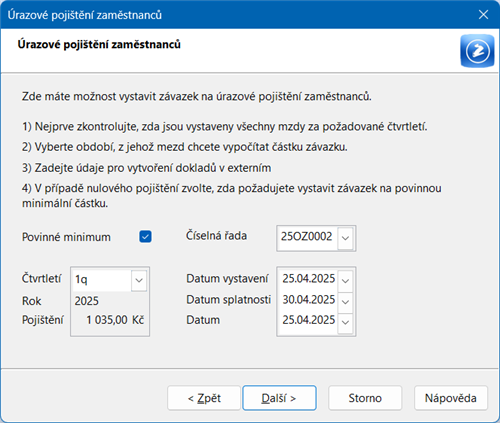The width and height of the screenshot is (500, 423).
Task: Click the bold heading Úrazové pojištění zaměstnanců
Action: click(99, 45)
